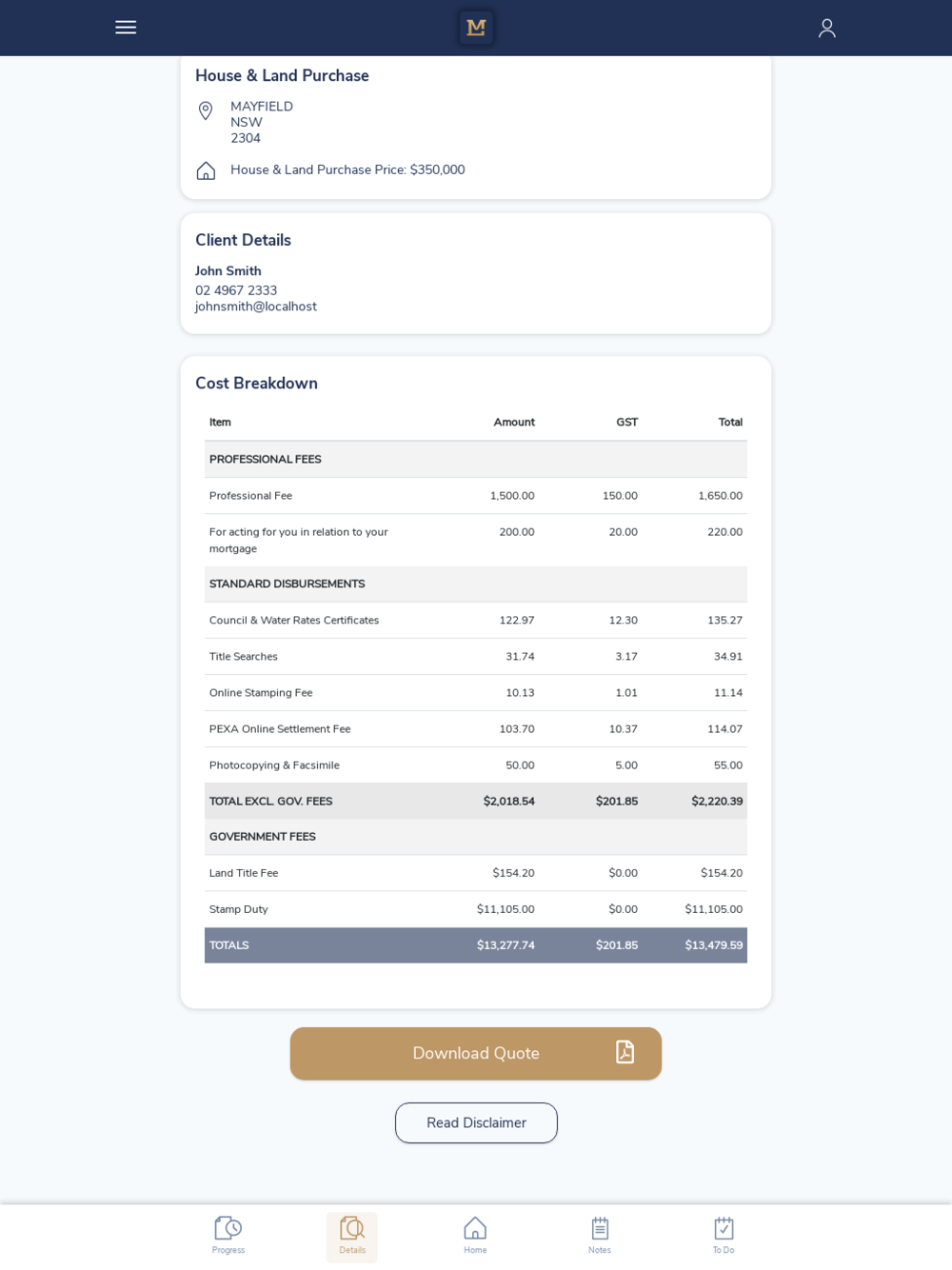Click the MAYFIELD suburb text
Screen dimensions: 952x1270
(x=262, y=107)
